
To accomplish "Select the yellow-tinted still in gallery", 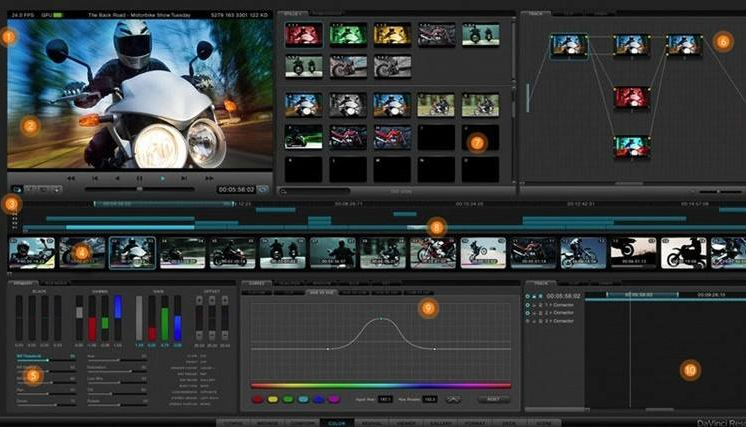I will [392, 35].
